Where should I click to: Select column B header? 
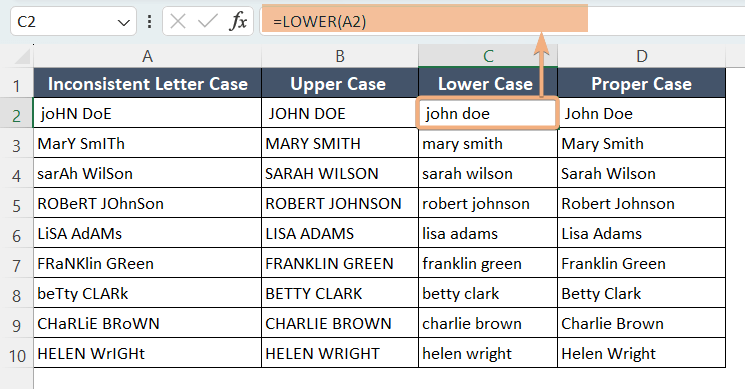tap(340, 56)
